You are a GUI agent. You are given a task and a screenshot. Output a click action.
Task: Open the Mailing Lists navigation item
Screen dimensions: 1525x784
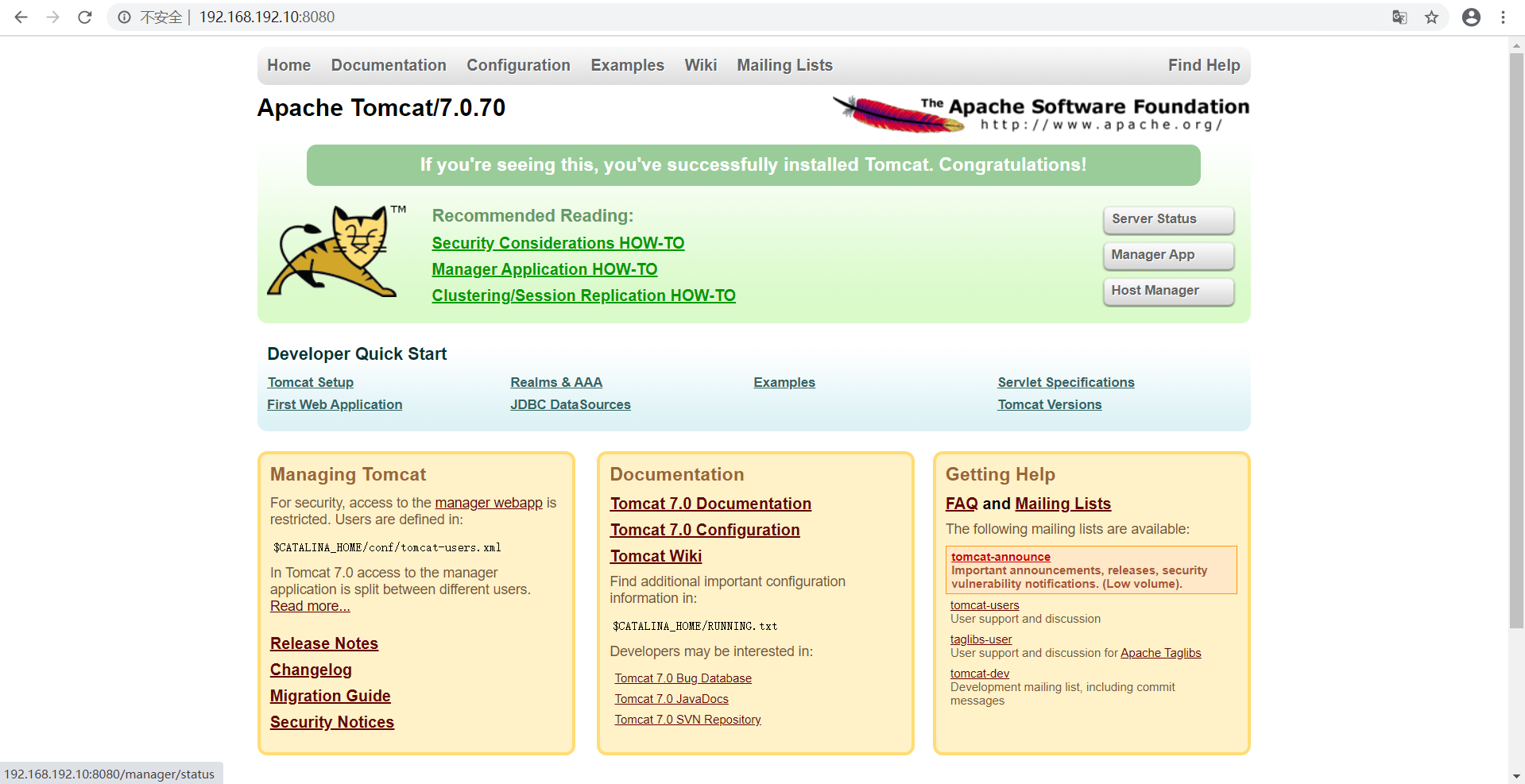click(784, 65)
